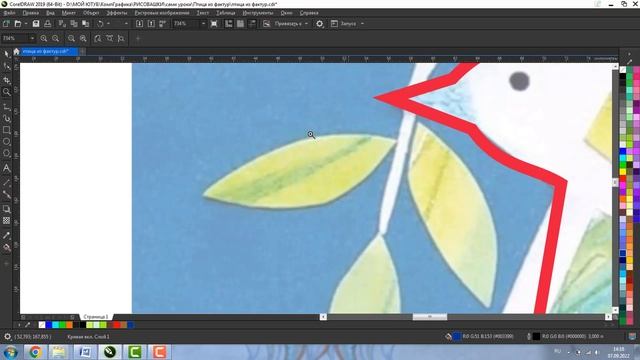Image resolution: width=640 pixels, height=360 pixels.
Task: Copy selection using the toolbar icon
Action: click(74, 24)
